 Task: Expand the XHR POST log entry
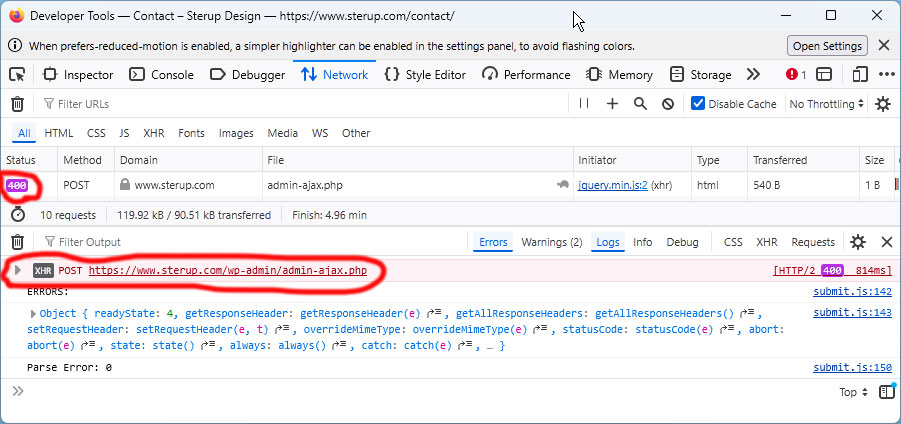pyautogui.click(x=18, y=269)
